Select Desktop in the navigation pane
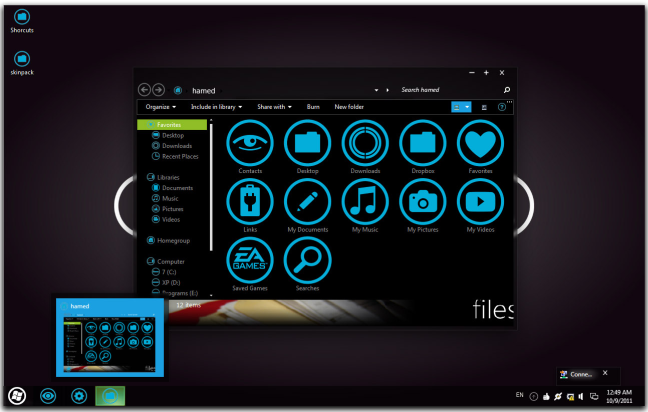Screen dimensions: 648x412 (x=168, y=135)
